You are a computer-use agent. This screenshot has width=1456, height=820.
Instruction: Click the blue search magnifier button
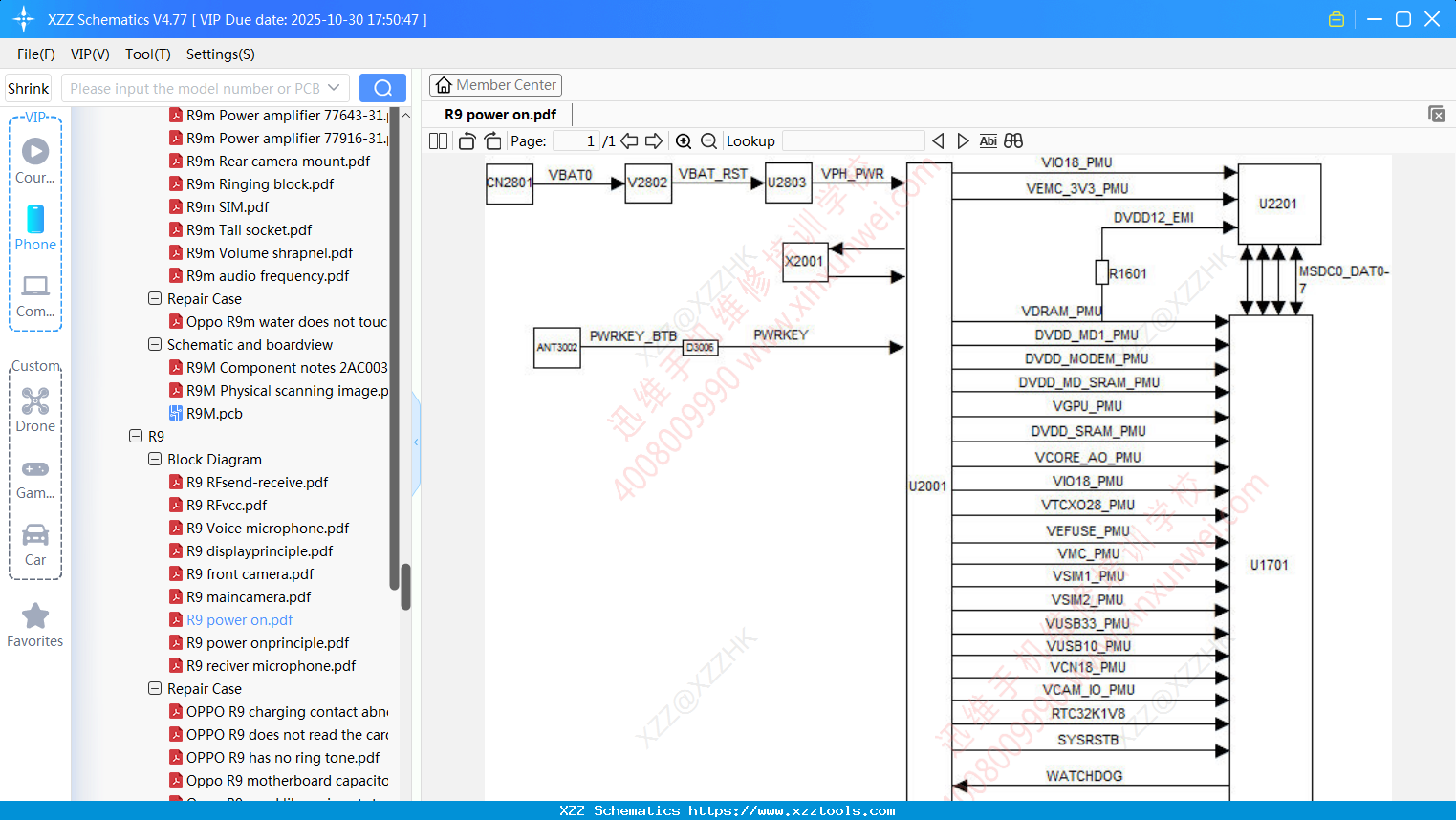(382, 88)
